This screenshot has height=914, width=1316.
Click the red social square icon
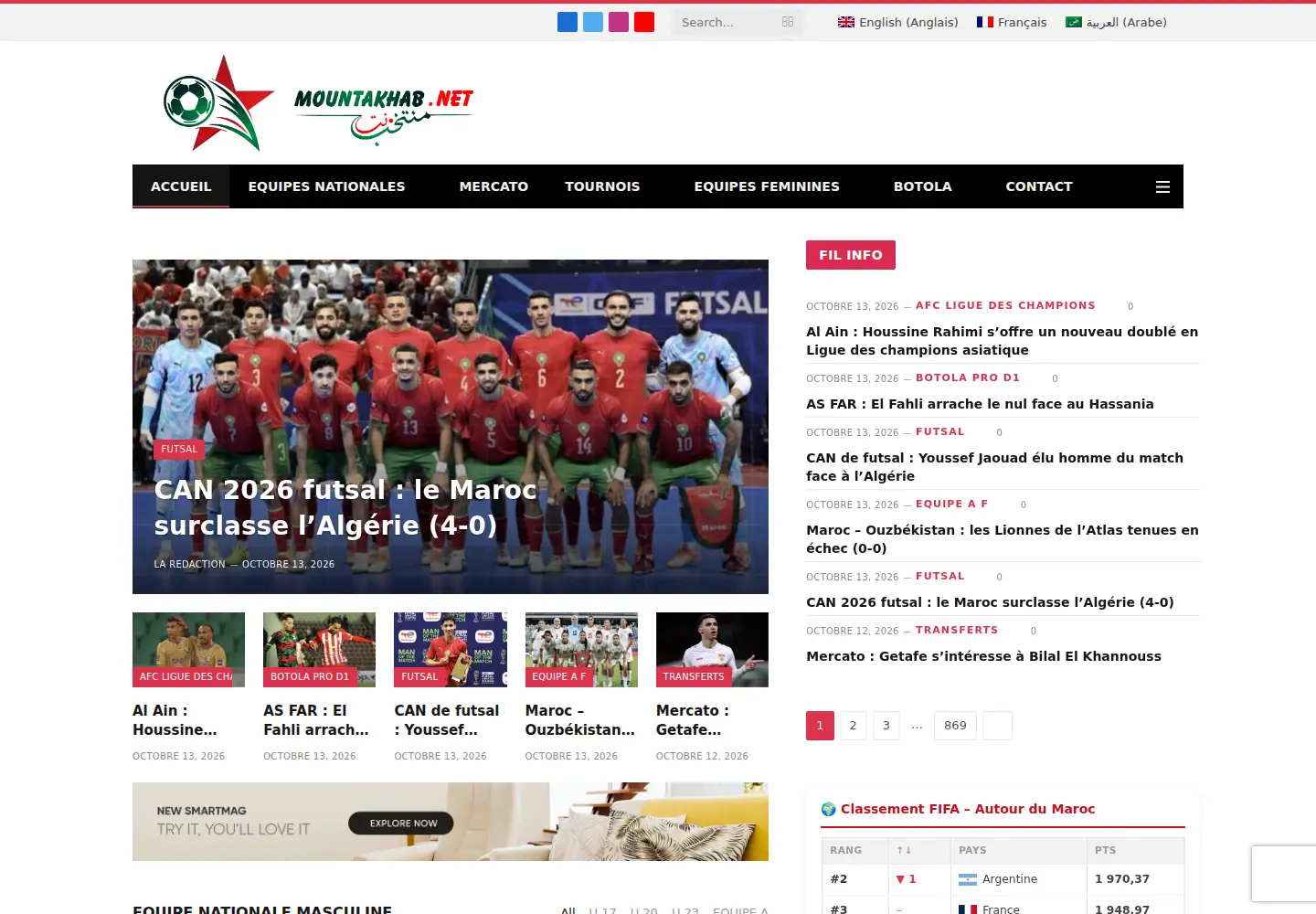(644, 22)
